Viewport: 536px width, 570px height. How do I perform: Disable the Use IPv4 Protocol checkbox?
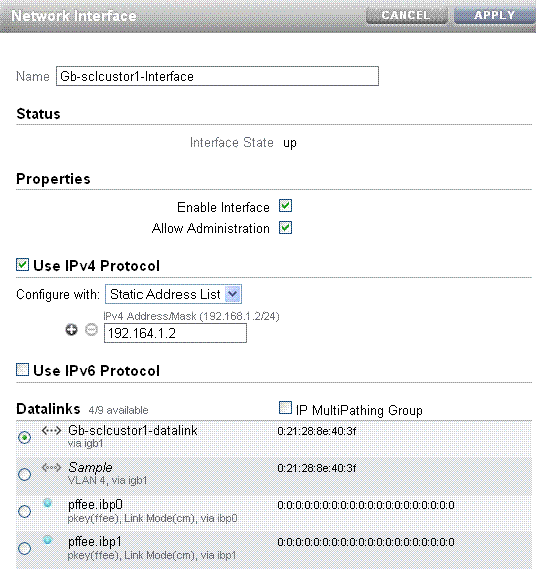click(x=23, y=265)
